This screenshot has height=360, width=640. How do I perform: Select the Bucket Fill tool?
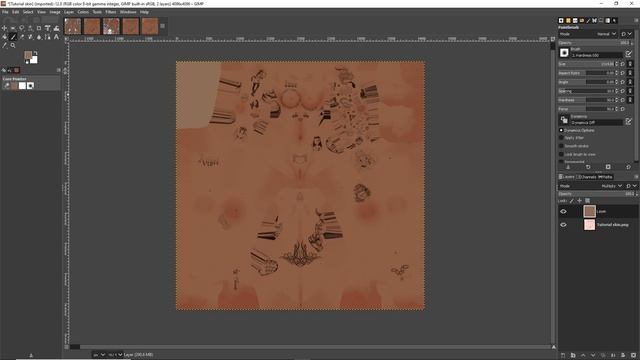point(4,37)
